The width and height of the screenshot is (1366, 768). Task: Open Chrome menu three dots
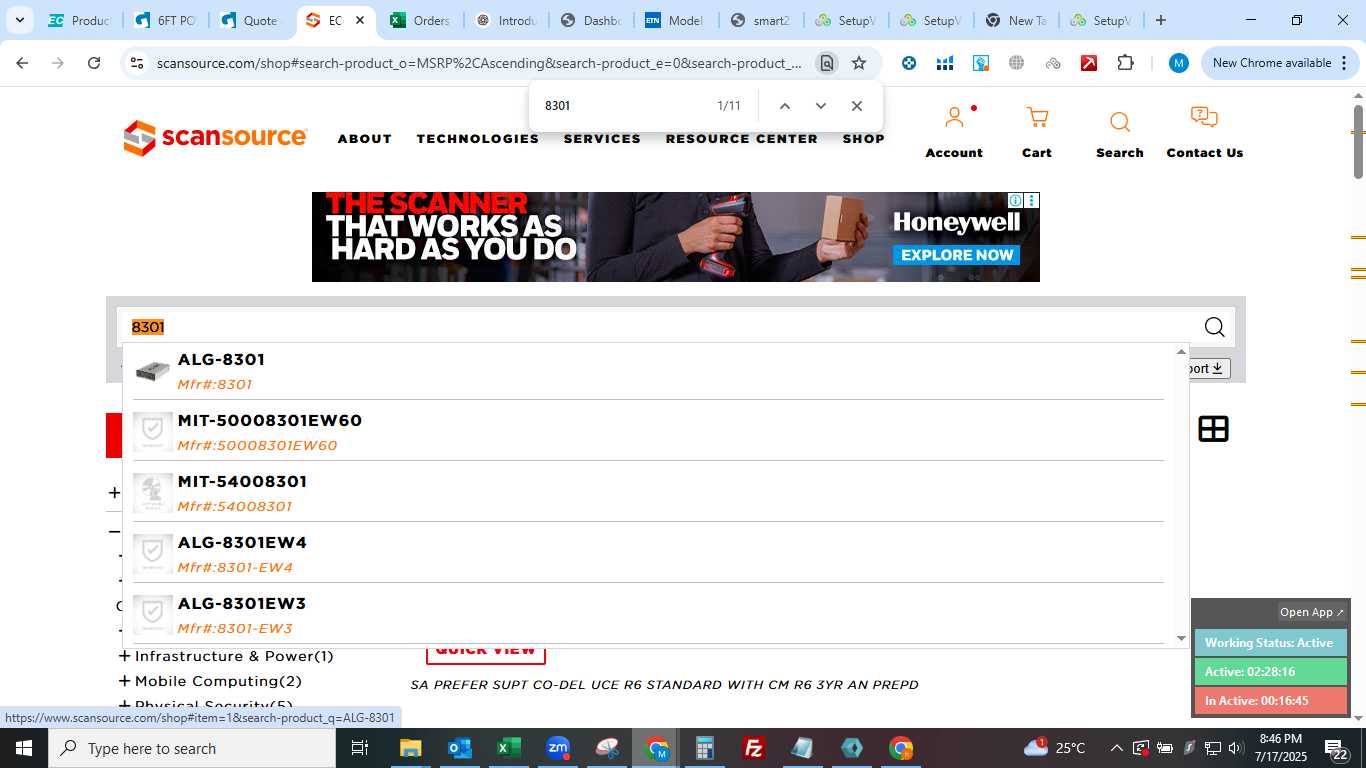click(1343, 63)
